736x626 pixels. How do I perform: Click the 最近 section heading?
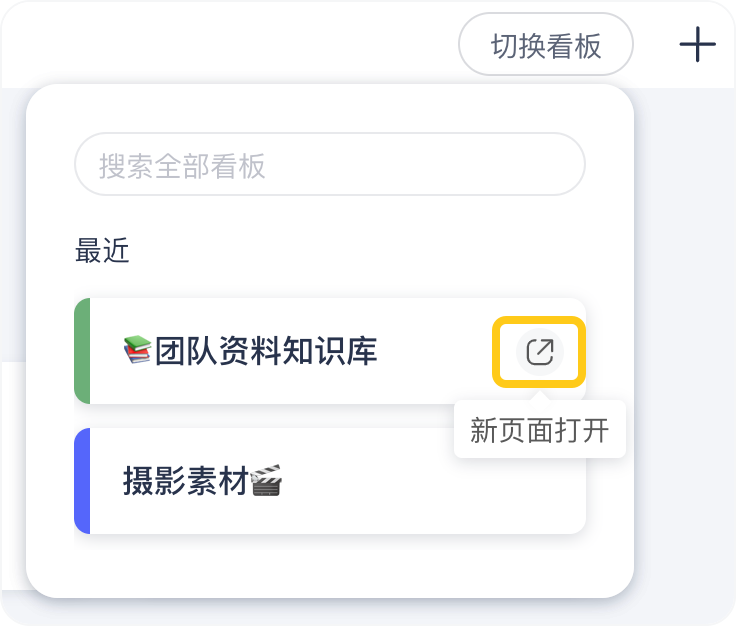point(102,251)
